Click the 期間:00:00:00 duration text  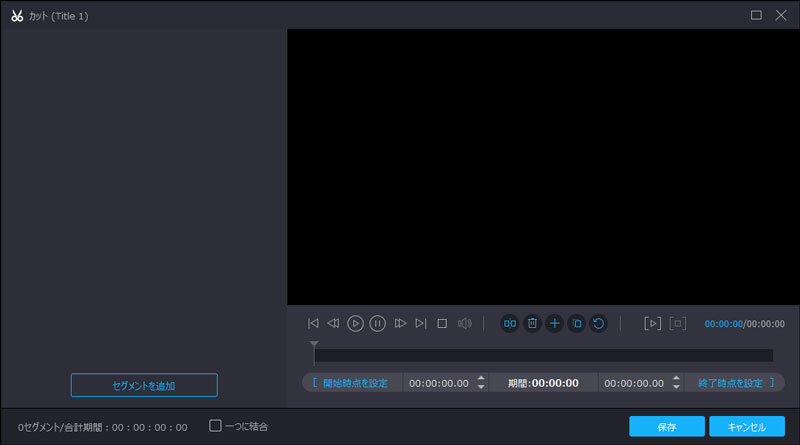click(x=543, y=383)
